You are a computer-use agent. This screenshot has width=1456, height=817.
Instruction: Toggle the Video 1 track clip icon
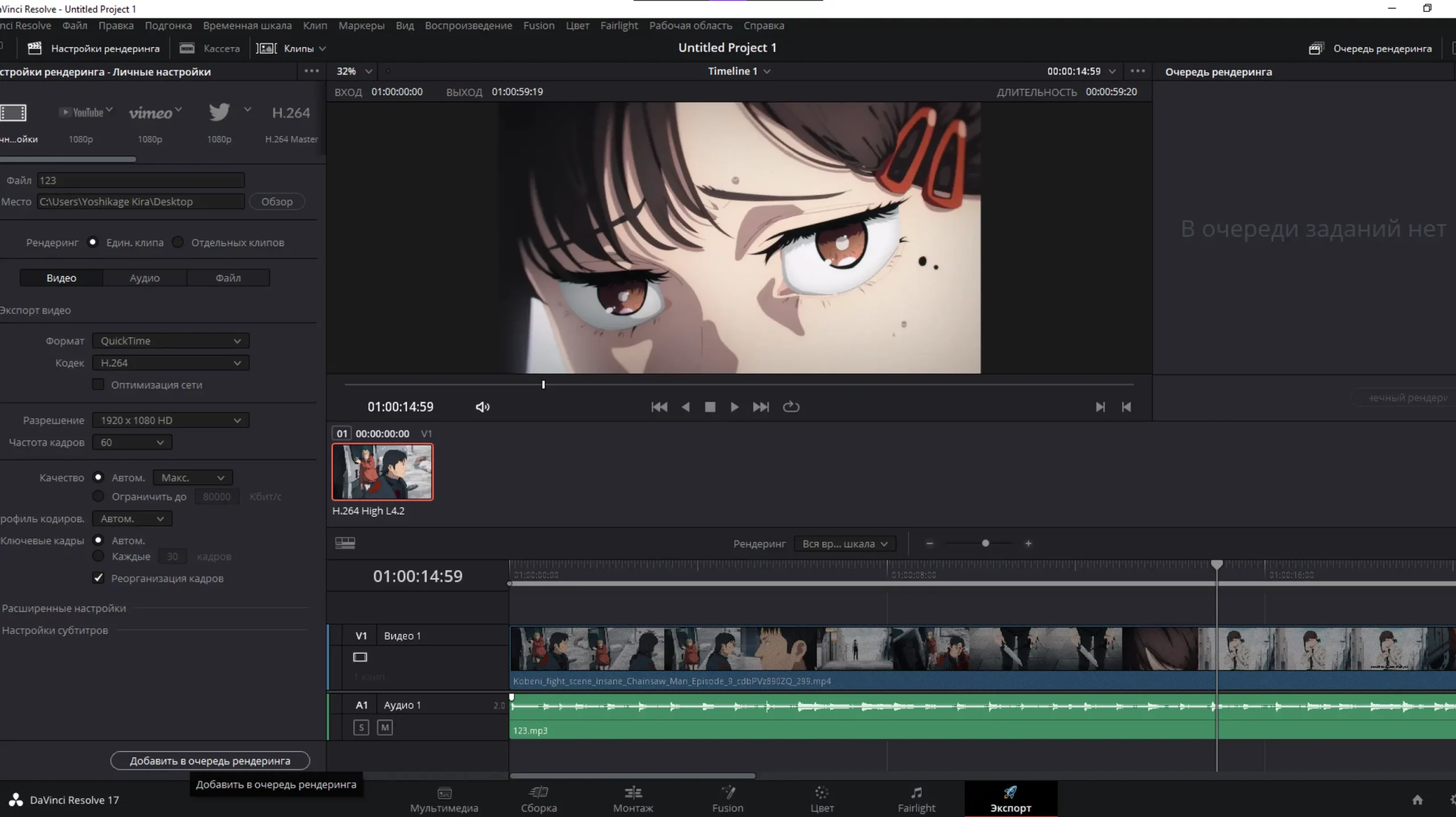pyautogui.click(x=360, y=657)
